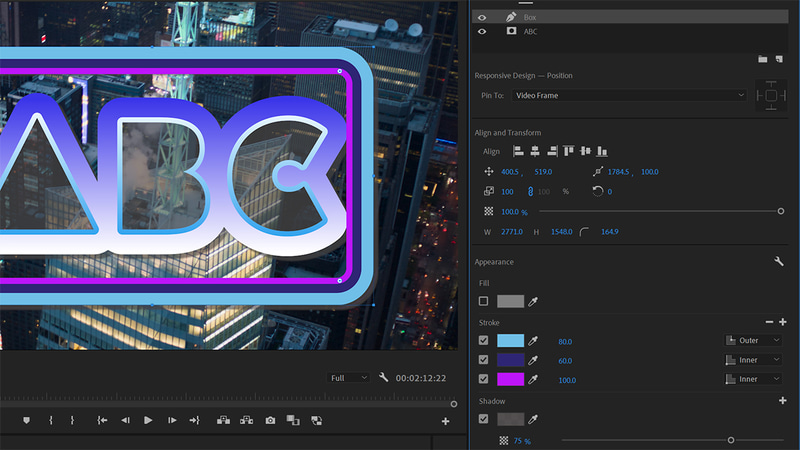Pick fill color with eyedropper
Screen dimensions: 800x450
point(535,301)
